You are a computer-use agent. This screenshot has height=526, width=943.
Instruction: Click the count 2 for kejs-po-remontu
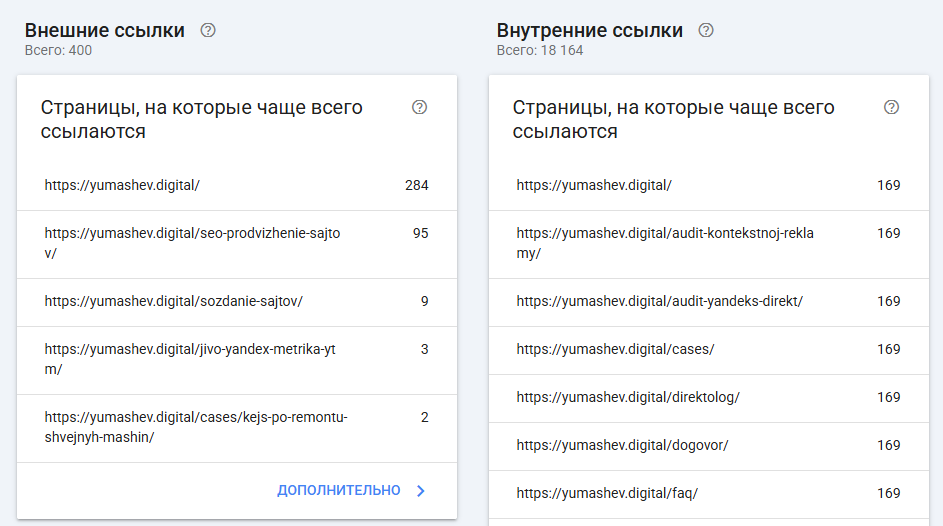[425, 417]
